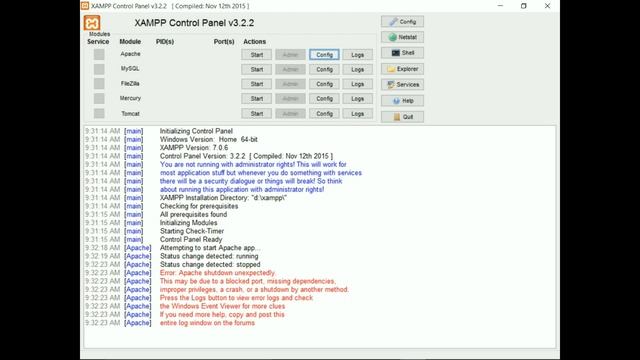
Task: Click "Attempting to start Apache app" log line
Action: click(210, 248)
